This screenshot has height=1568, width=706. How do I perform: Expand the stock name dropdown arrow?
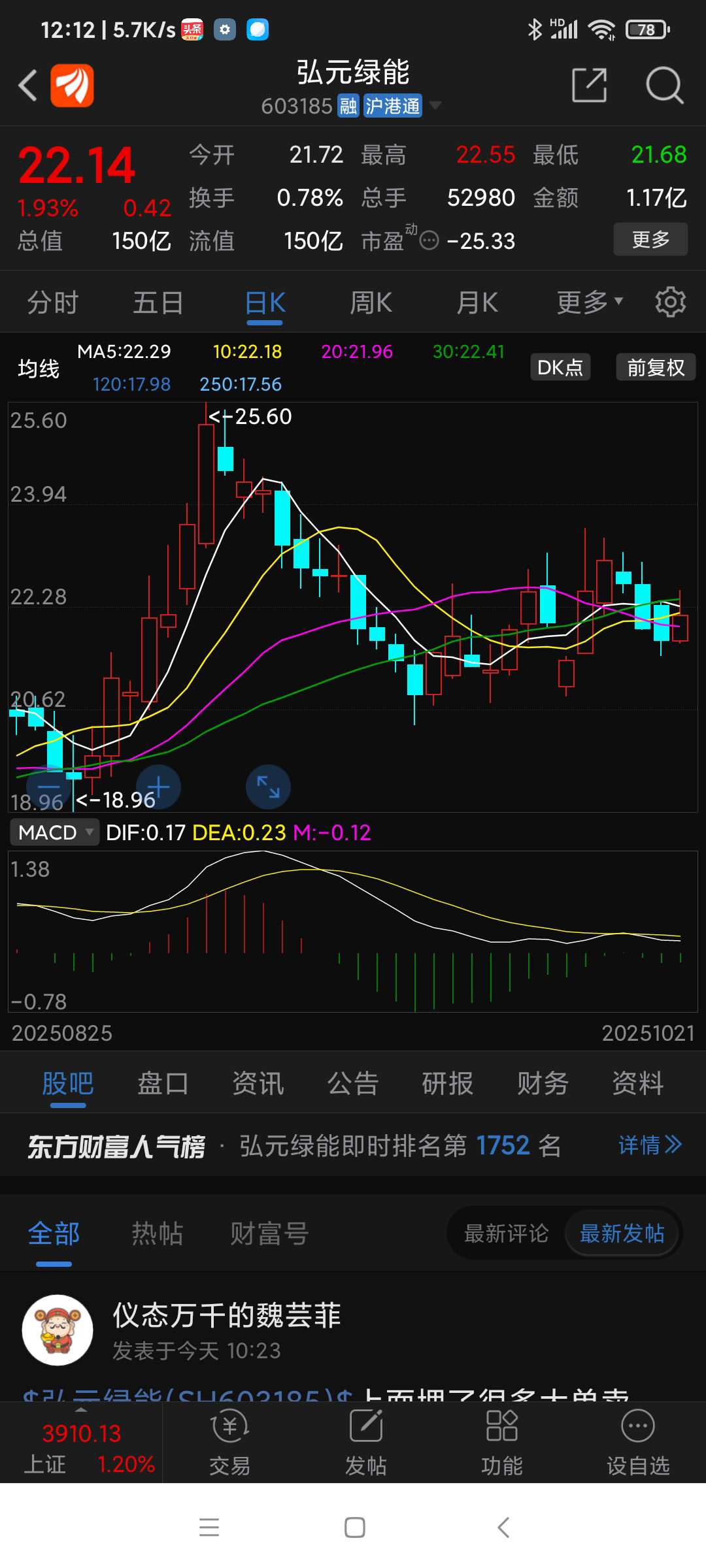coord(434,106)
